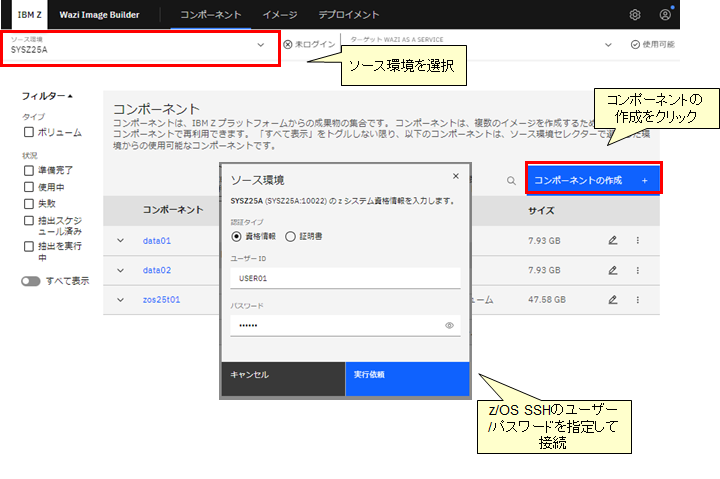Edit the zos25t01 component with pencil icon
Screen dimensions: 720x479
[x=613, y=299]
